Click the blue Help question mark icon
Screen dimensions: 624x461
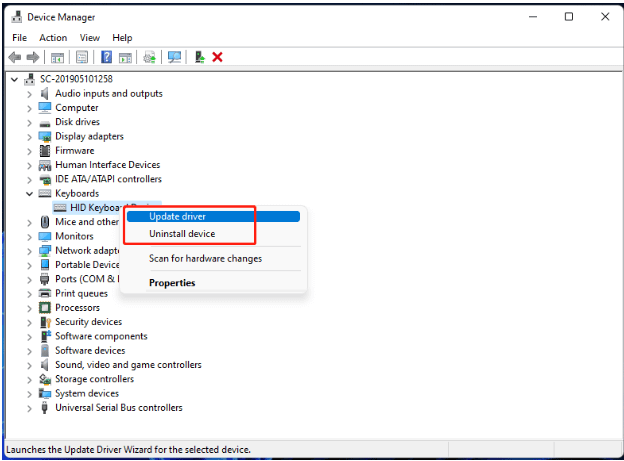tap(106, 57)
